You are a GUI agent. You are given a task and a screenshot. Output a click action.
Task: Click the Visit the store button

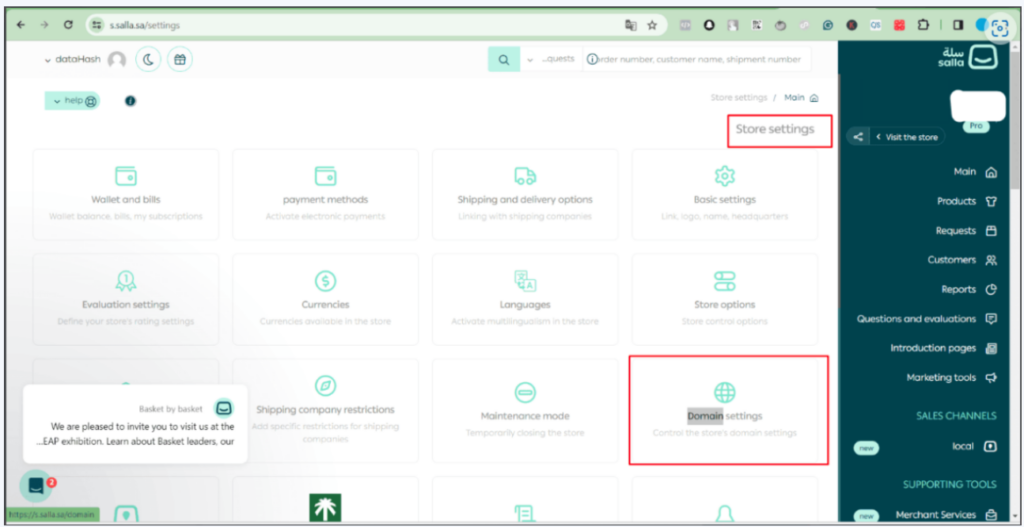pos(908,137)
